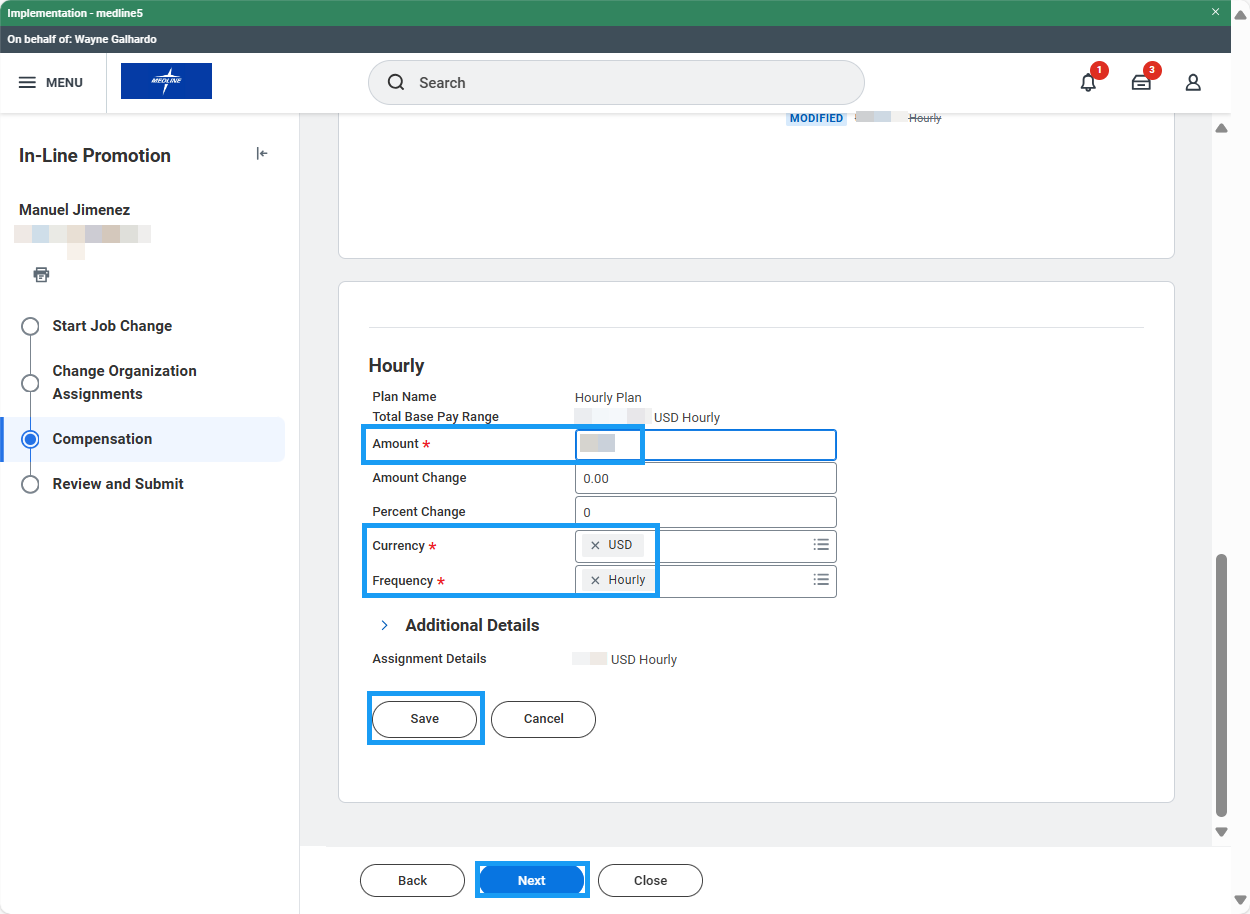The width and height of the screenshot is (1250, 914).
Task: Remove the USD currency selection
Action: (x=595, y=546)
